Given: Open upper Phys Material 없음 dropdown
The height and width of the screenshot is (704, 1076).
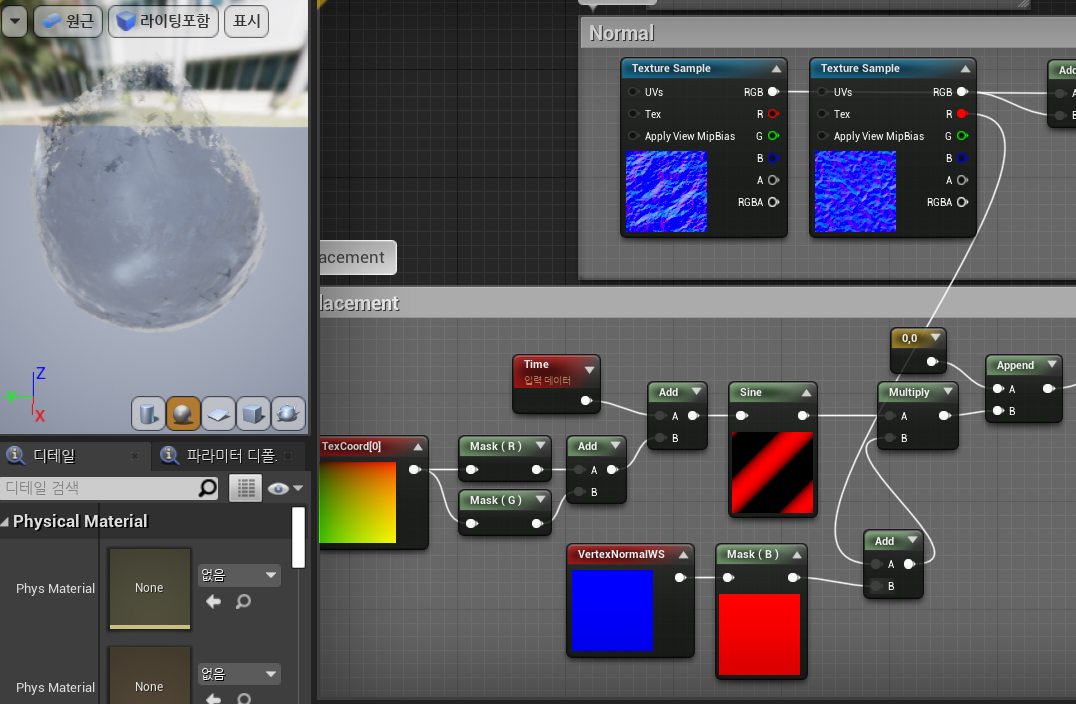Looking at the screenshot, I should (x=239, y=575).
